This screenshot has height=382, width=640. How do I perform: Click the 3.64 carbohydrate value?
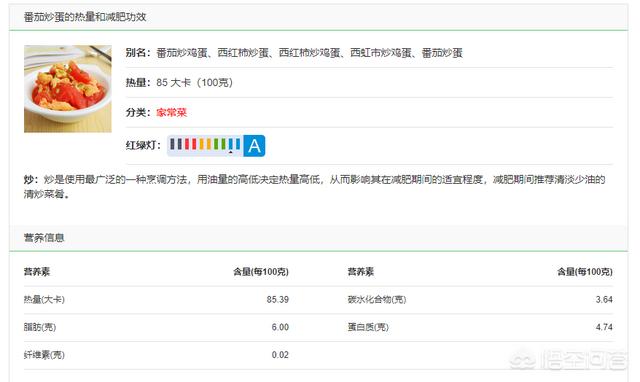pos(604,300)
